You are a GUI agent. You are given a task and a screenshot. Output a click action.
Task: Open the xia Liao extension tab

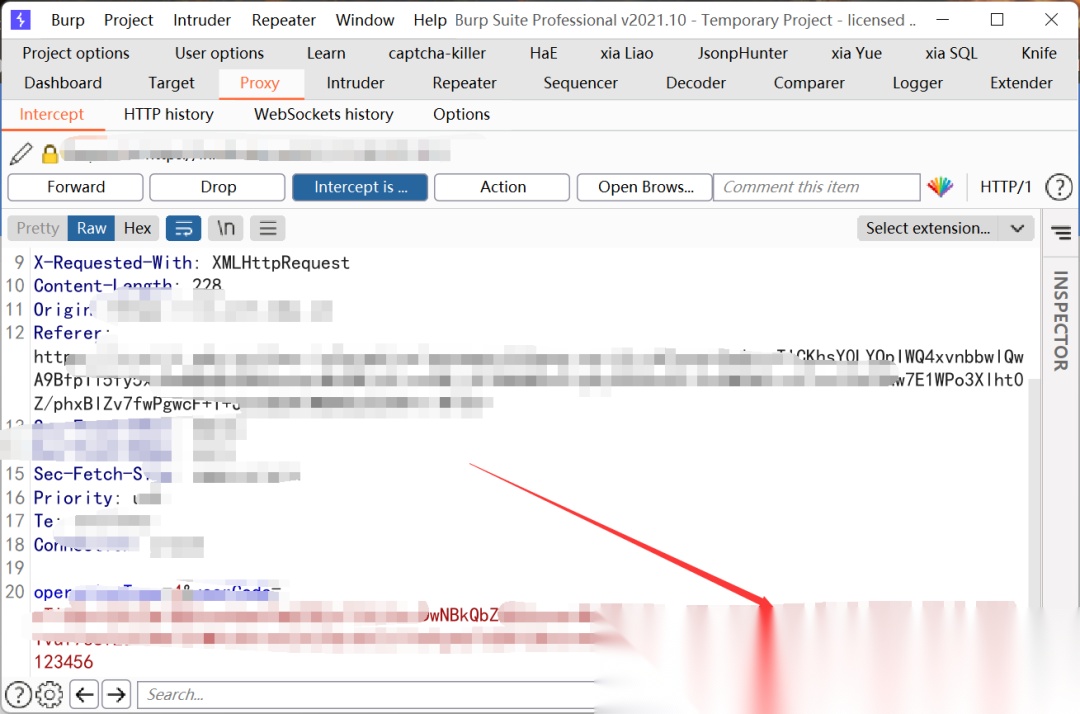[626, 53]
